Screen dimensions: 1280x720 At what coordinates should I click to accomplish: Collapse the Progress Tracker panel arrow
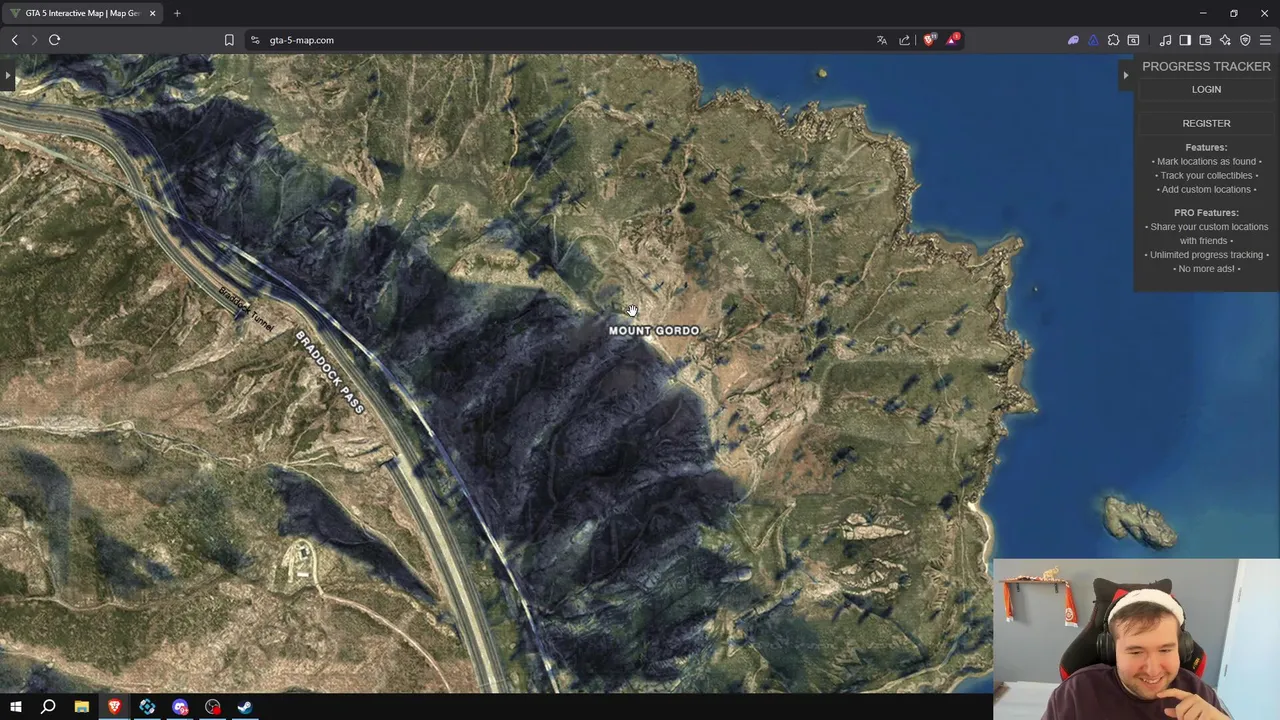[x=1125, y=75]
